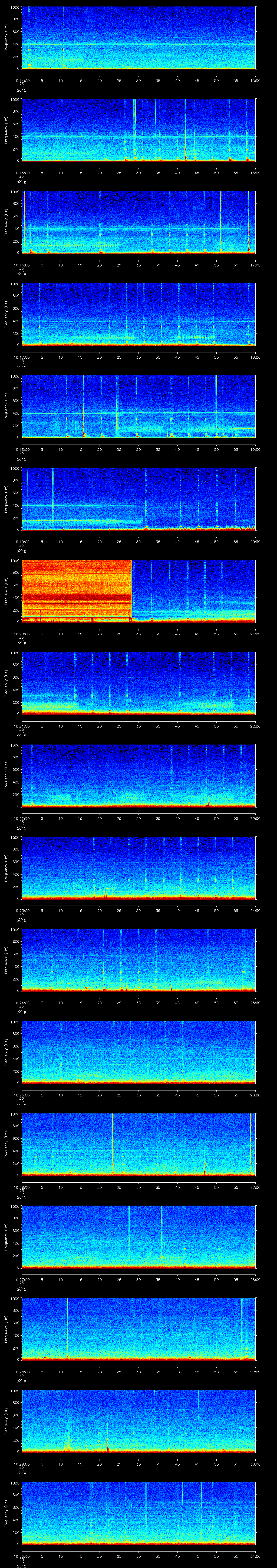Click the 10:29:00 timestamp text
Image resolution: width=277 pixels, height=1568 pixels.
[21, 1464]
